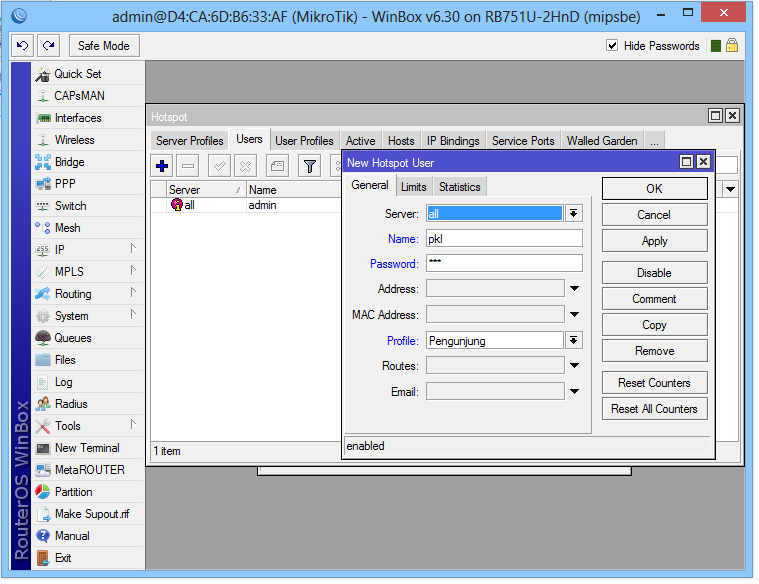The height and width of the screenshot is (584, 759).
Task: Open PPP menu in sidebar
Action: pos(89,184)
